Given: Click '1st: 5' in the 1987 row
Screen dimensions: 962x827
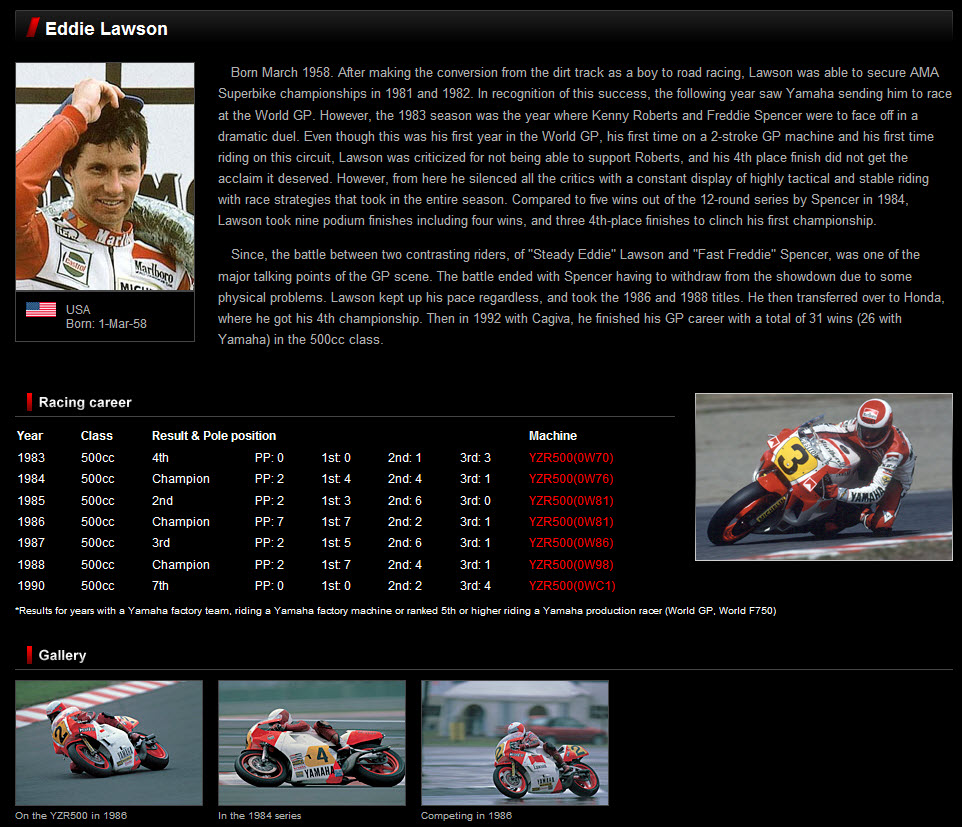Looking at the screenshot, I should (x=336, y=542).
